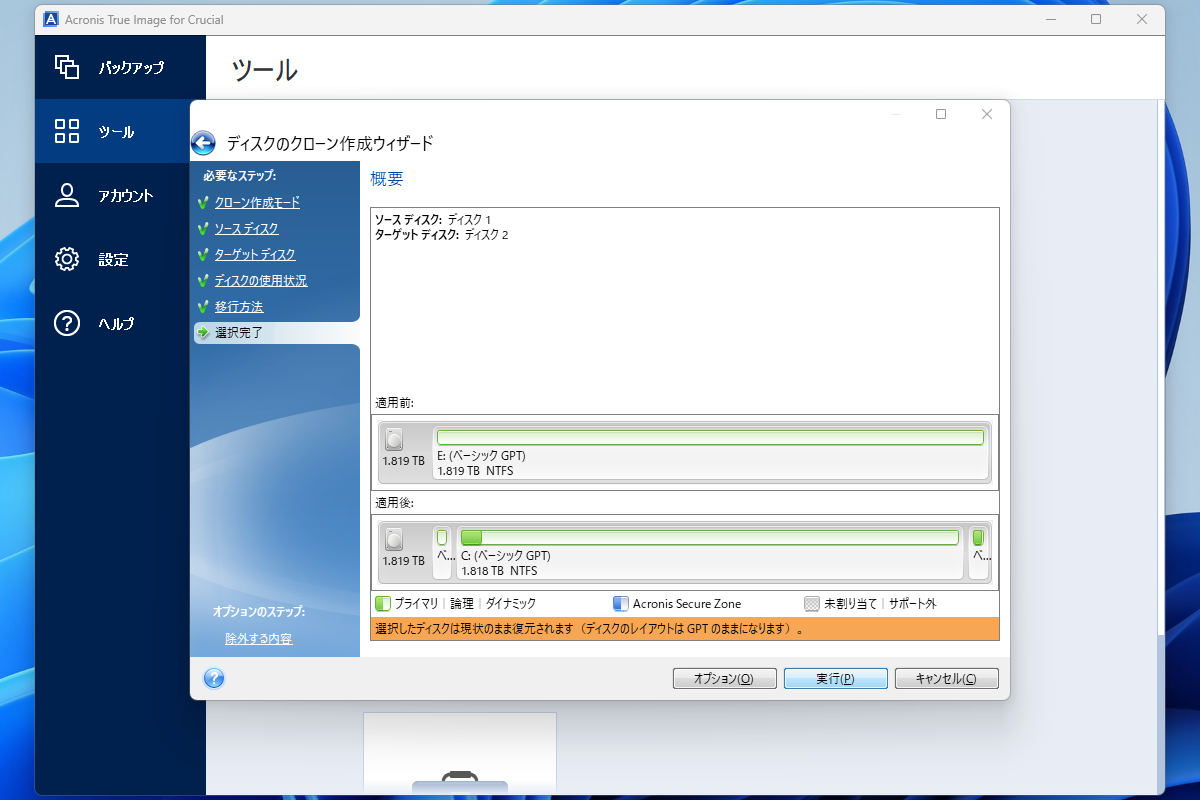Go to ソース ディスク step

[x=247, y=229]
